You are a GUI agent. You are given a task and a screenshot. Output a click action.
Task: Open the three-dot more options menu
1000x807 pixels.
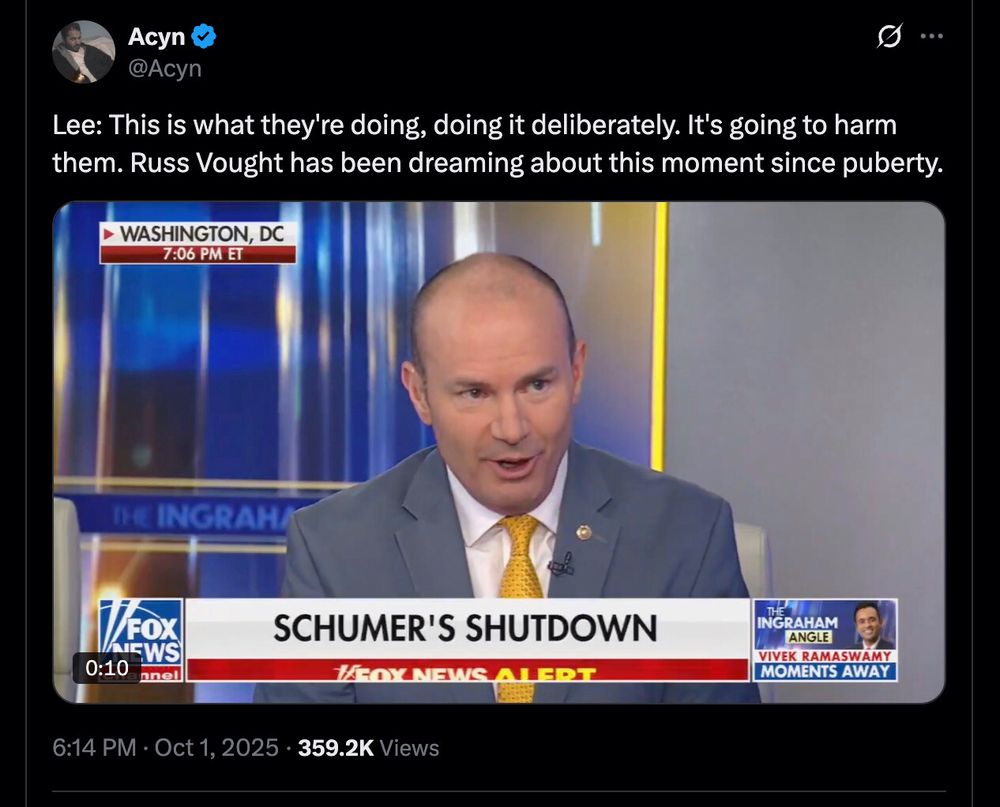(932, 36)
